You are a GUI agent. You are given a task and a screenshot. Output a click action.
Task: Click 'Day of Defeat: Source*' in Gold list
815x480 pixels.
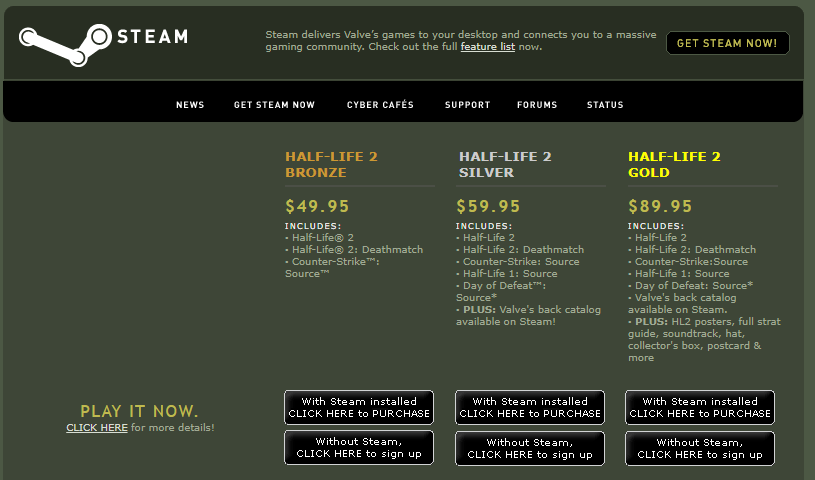coord(694,286)
